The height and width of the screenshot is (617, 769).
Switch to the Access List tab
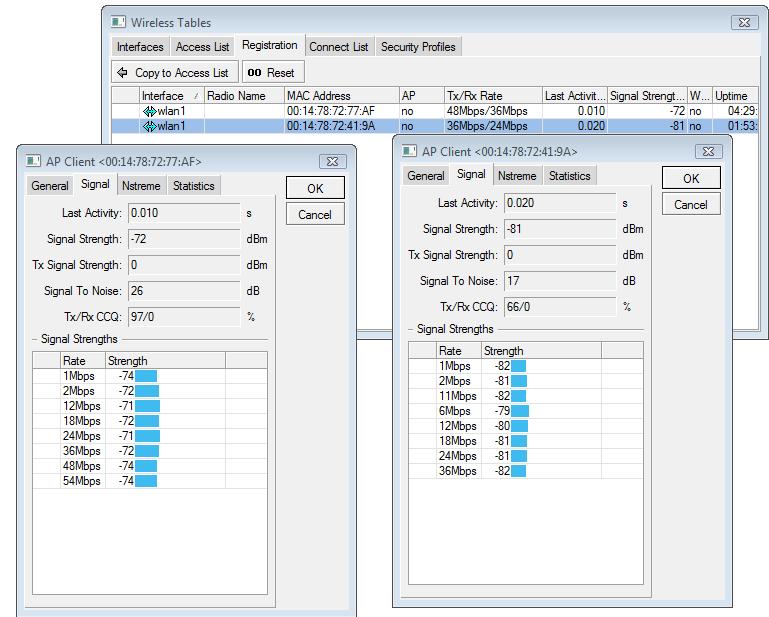tap(202, 47)
